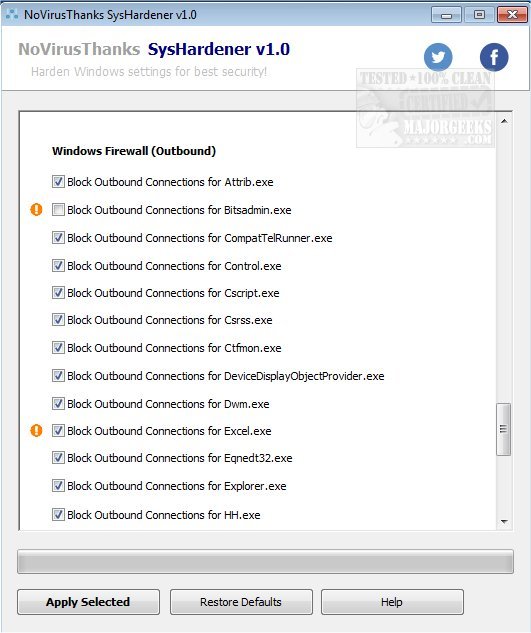The width and height of the screenshot is (531, 633).
Task: Click the vertical scrollbar thumb
Action: point(503,429)
